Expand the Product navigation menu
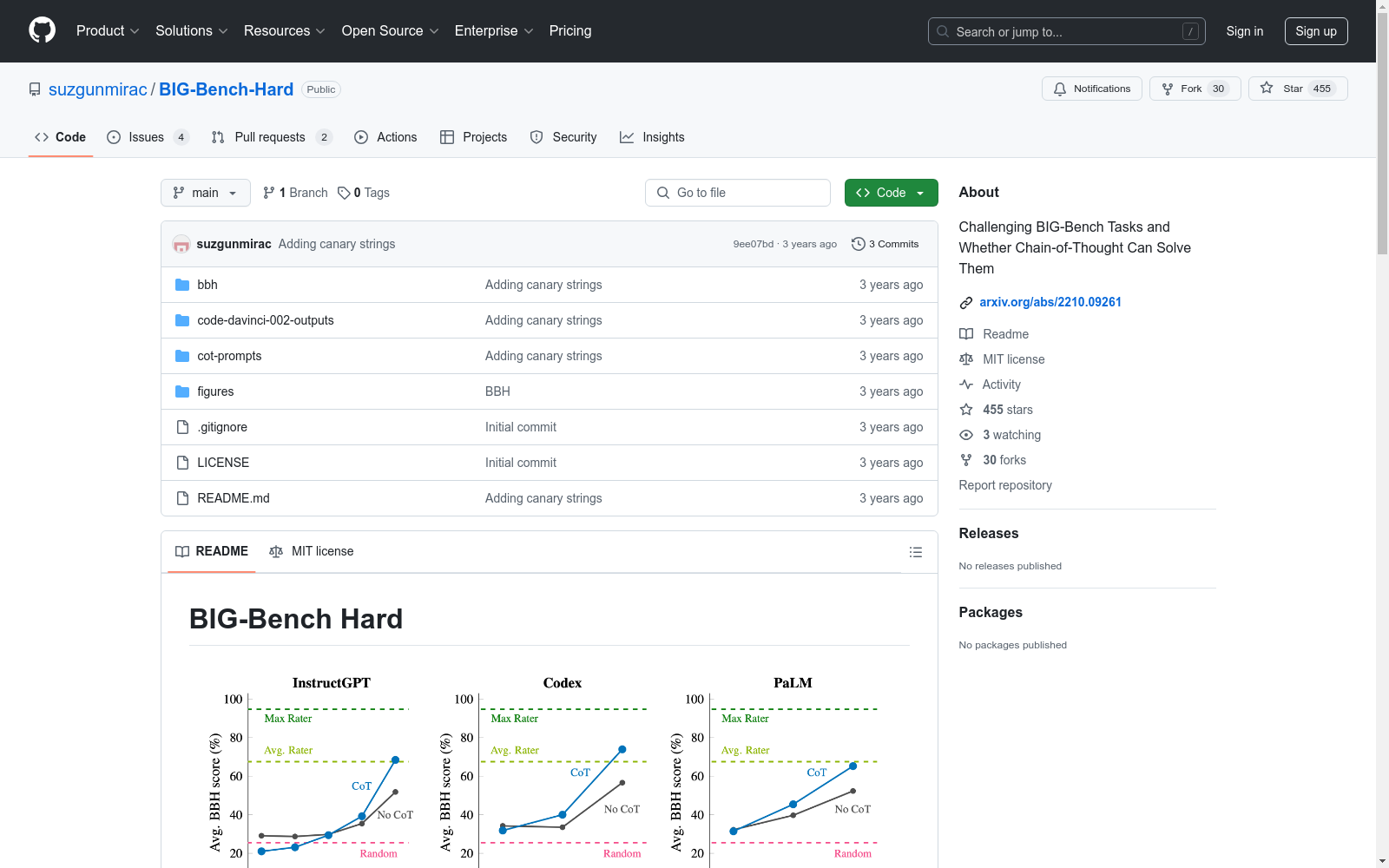This screenshot has height=868, width=1389. [x=107, y=31]
